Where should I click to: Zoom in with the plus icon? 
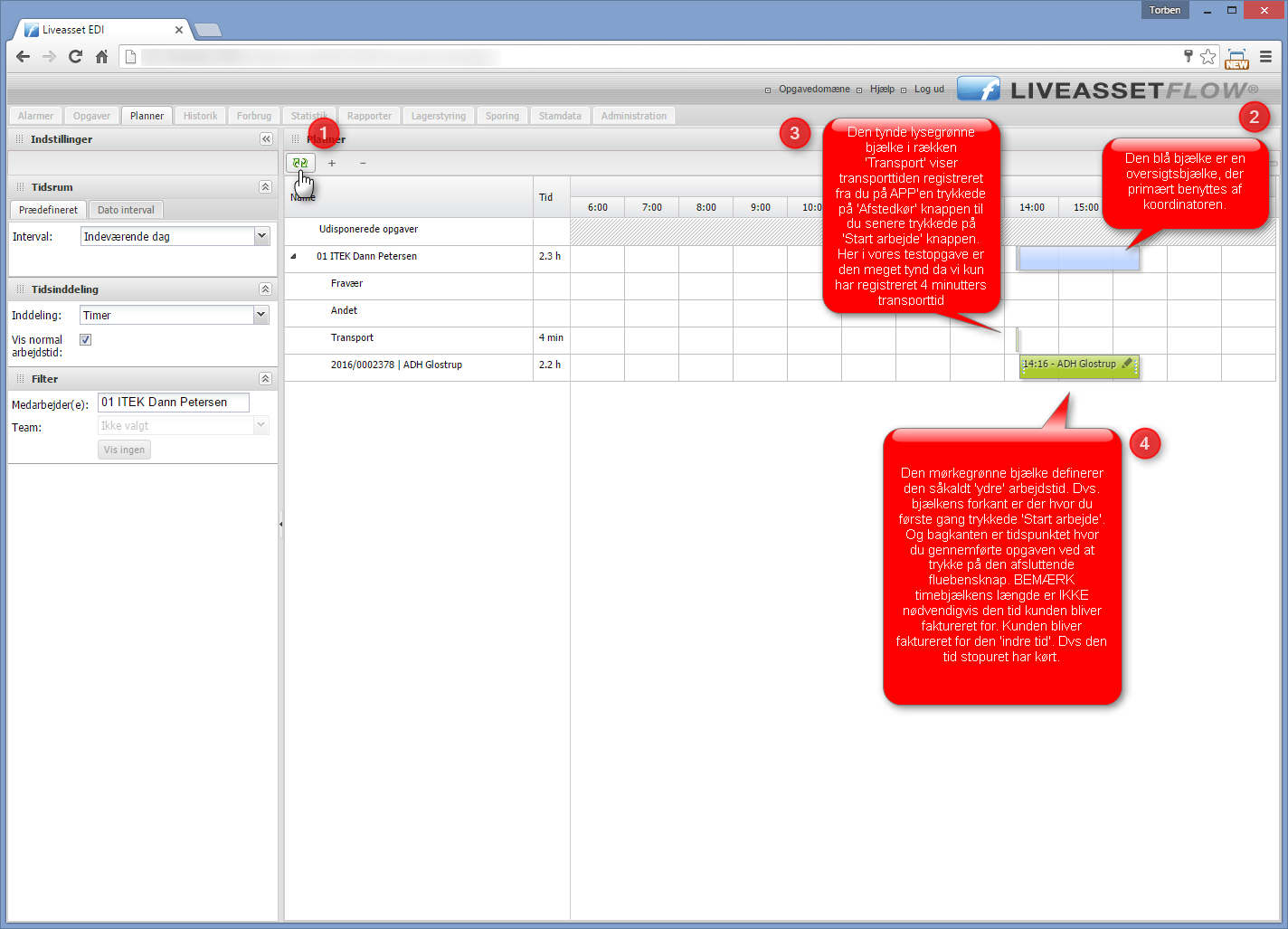332,164
